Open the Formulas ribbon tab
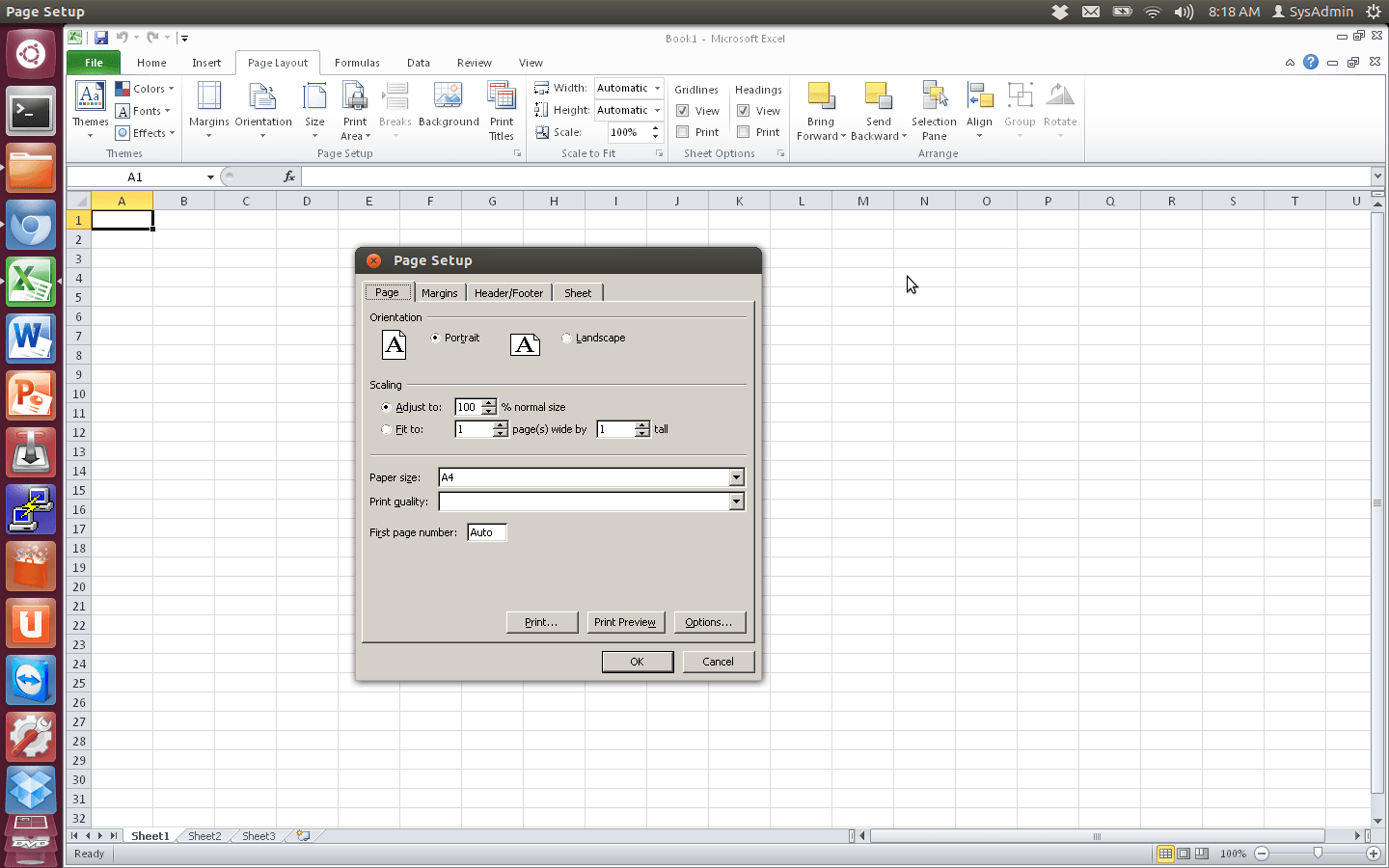Viewport: 1389px width, 868px height. 357,63
